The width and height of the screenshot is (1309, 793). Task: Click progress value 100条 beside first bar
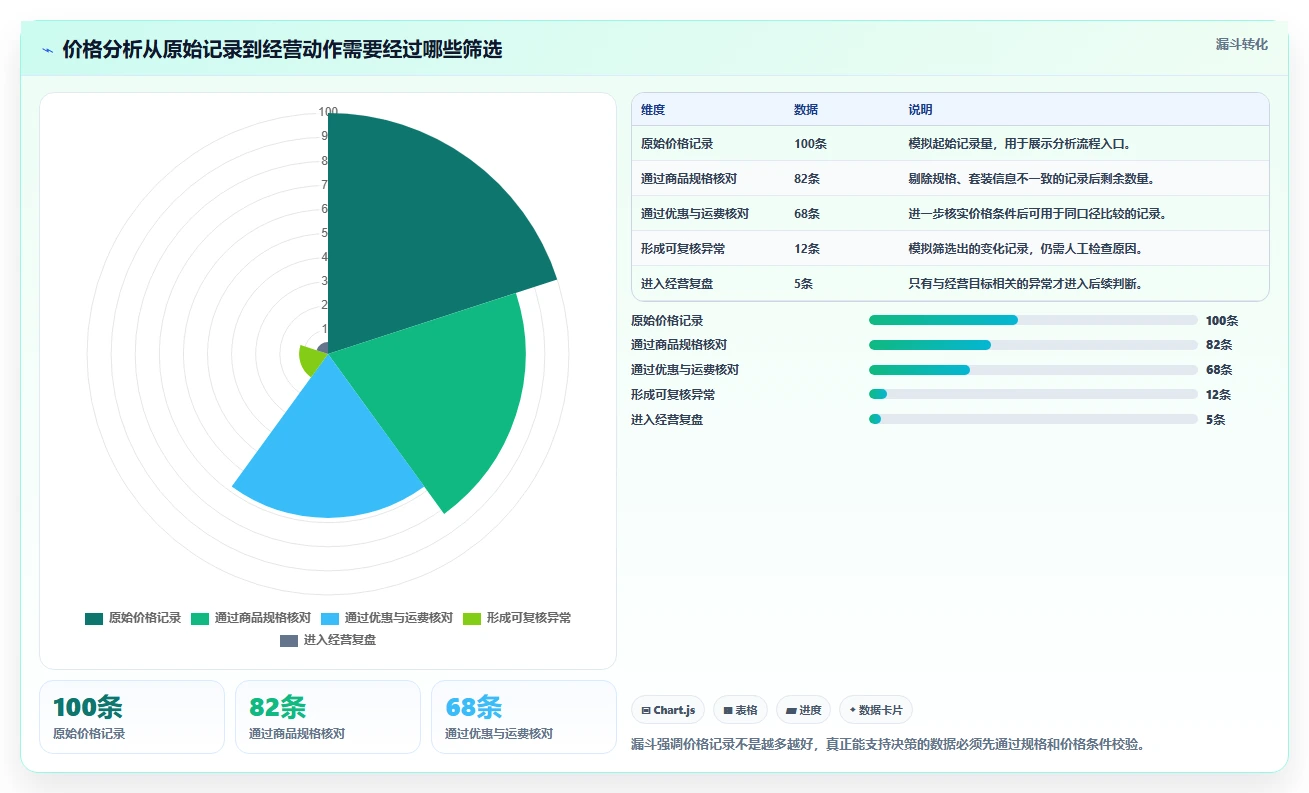[1222, 321]
